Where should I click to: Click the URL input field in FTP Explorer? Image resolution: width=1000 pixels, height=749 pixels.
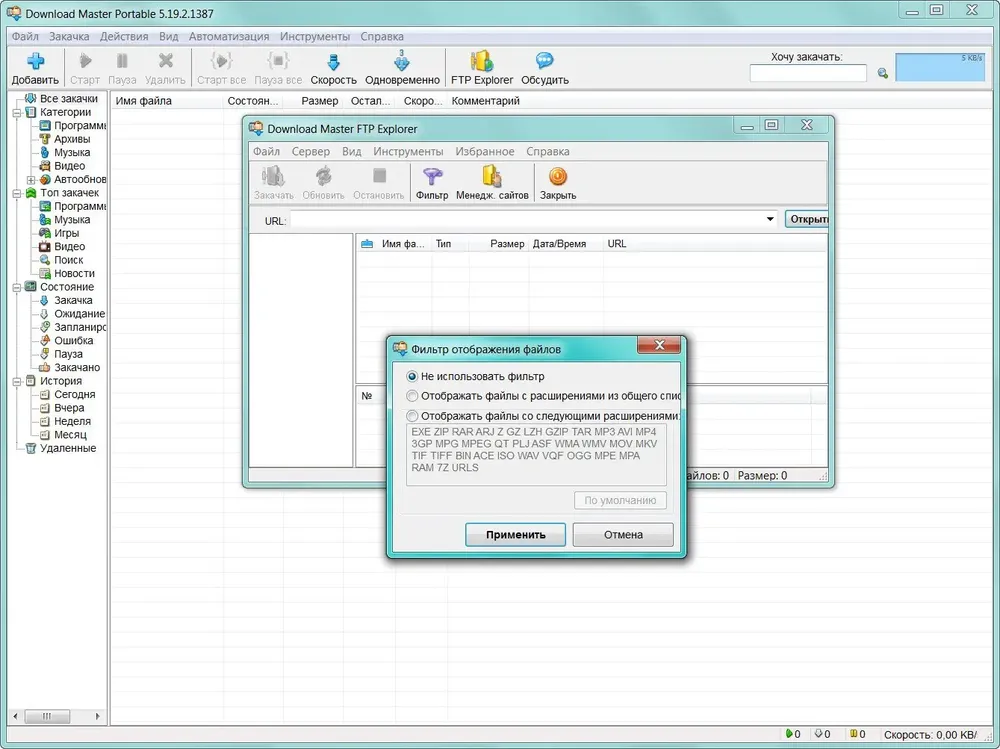tap(527, 220)
